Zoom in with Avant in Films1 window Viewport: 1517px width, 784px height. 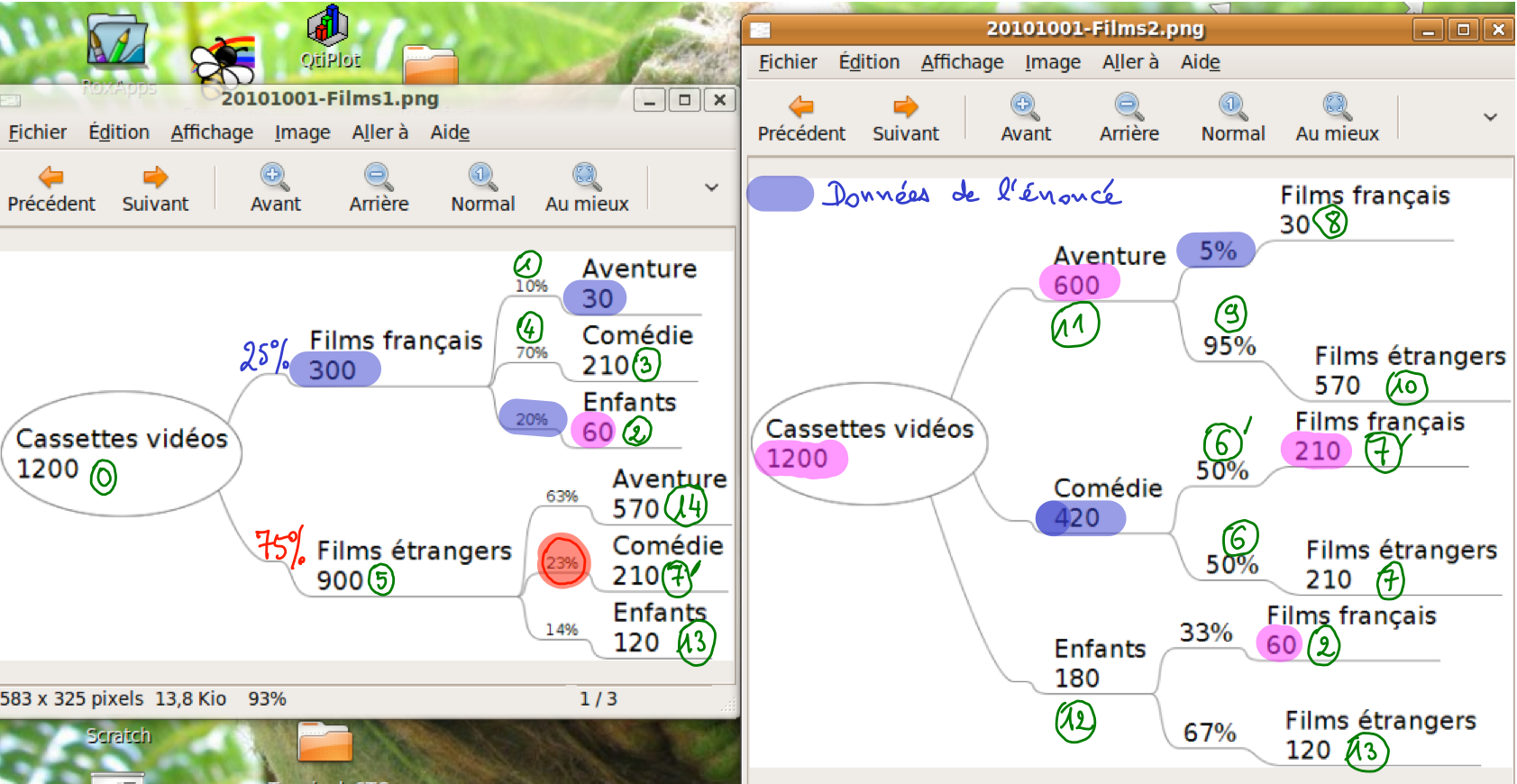275,178
